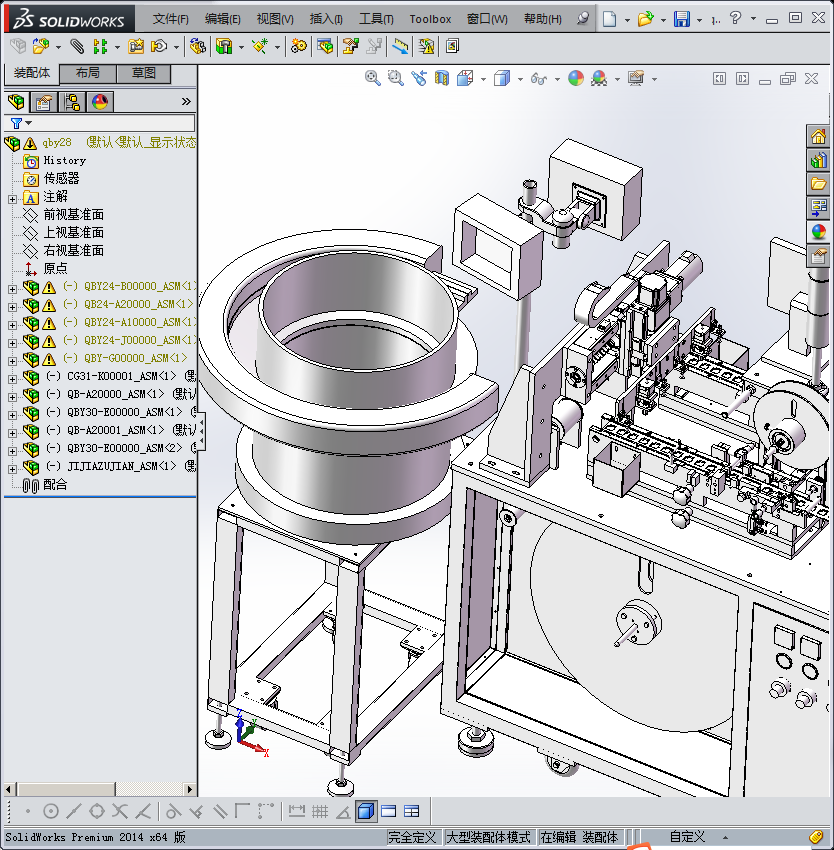Toggle the grid snap button in bottom toolbar
Image resolution: width=834 pixels, height=850 pixels.
pyautogui.click(x=320, y=811)
